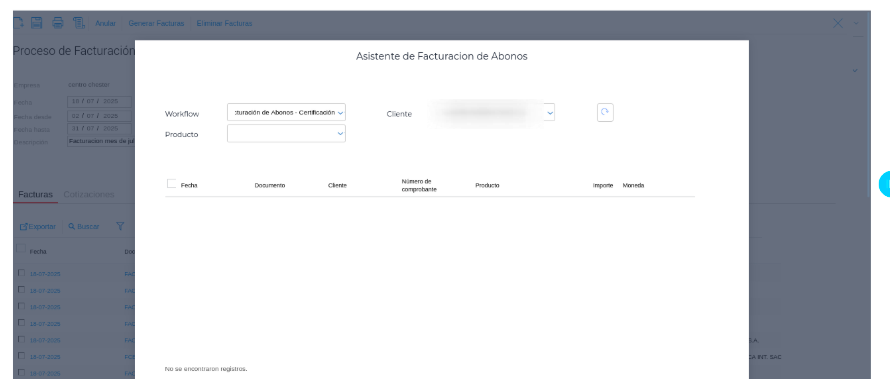
Task: Select the Facturas tab
Action: pos(35,194)
